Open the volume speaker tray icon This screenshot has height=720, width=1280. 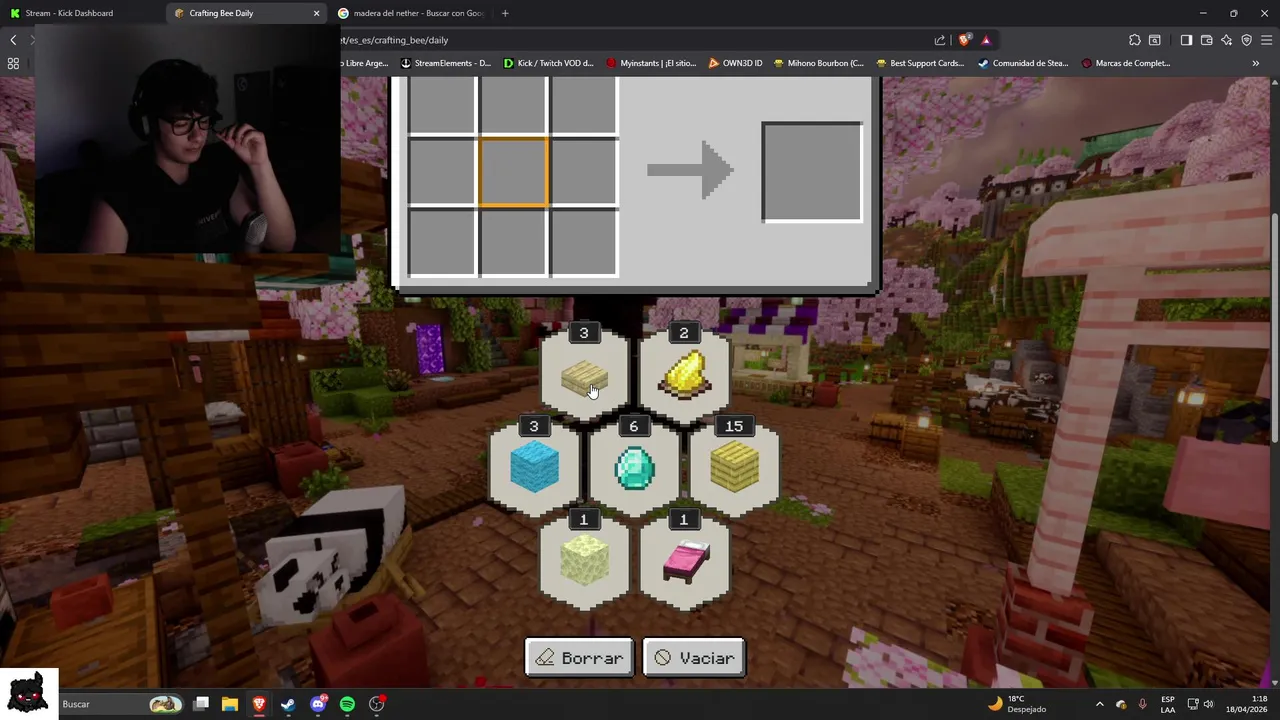click(x=1209, y=704)
